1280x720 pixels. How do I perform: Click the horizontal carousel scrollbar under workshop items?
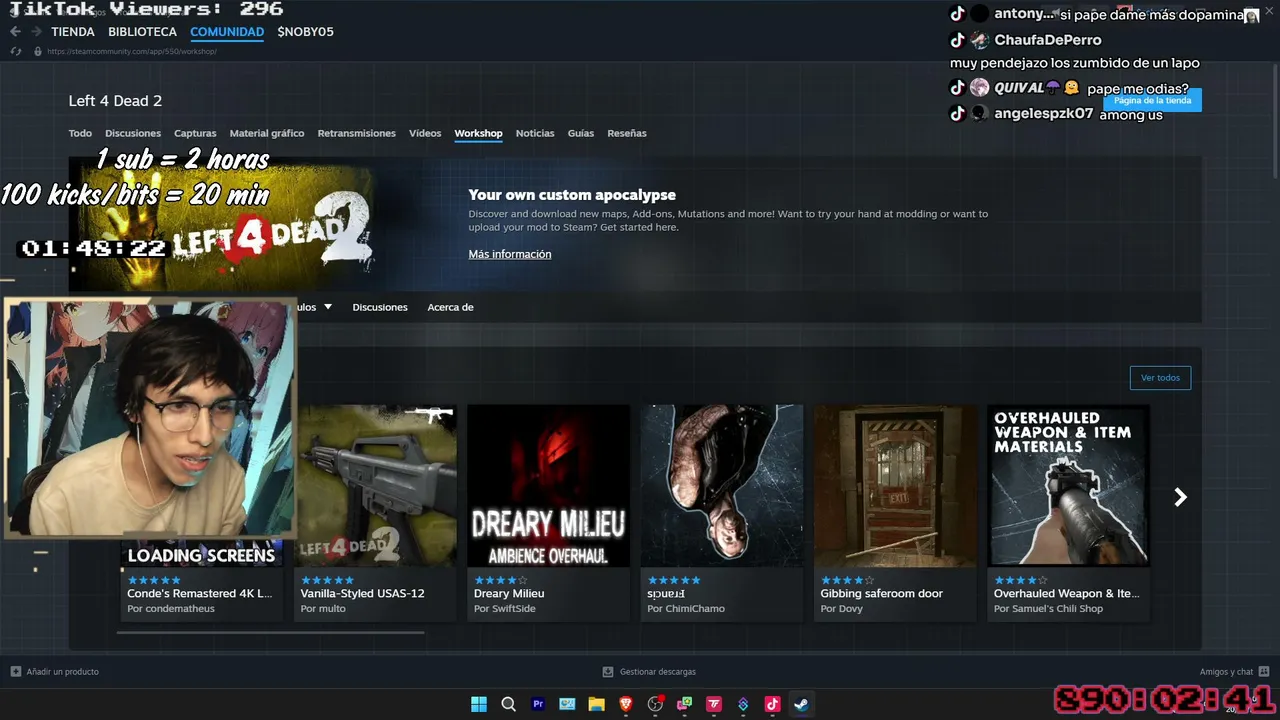[x=270, y=632]
